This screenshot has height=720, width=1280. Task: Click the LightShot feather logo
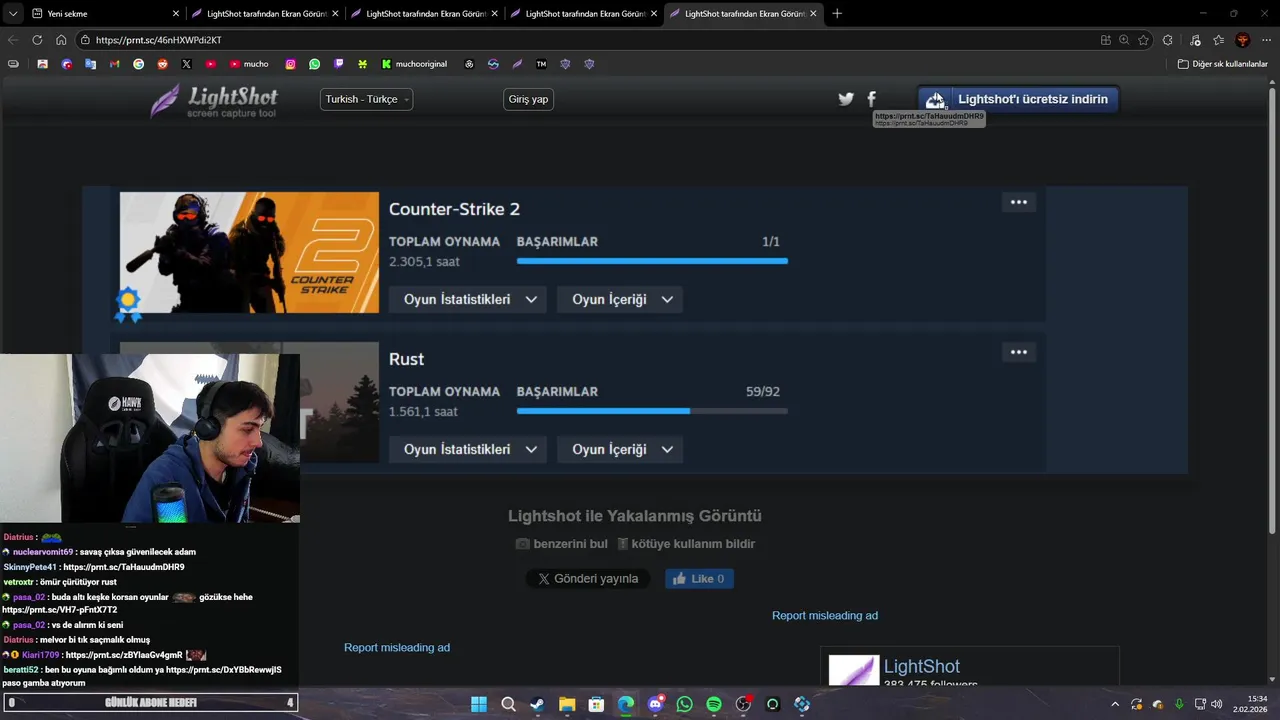214,100
